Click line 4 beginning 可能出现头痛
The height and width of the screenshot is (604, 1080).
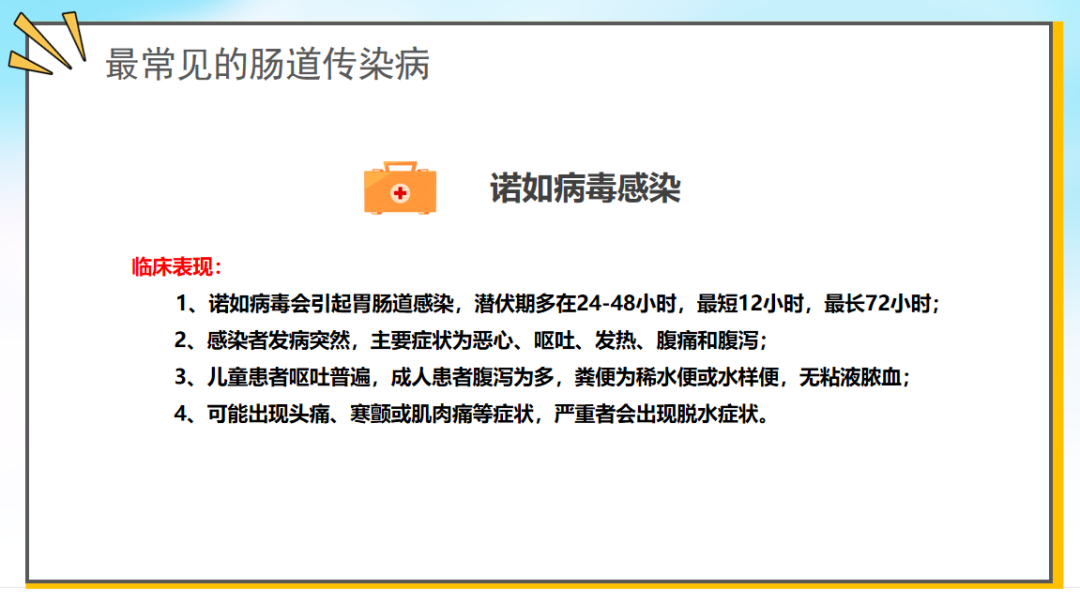pos(471,414)
